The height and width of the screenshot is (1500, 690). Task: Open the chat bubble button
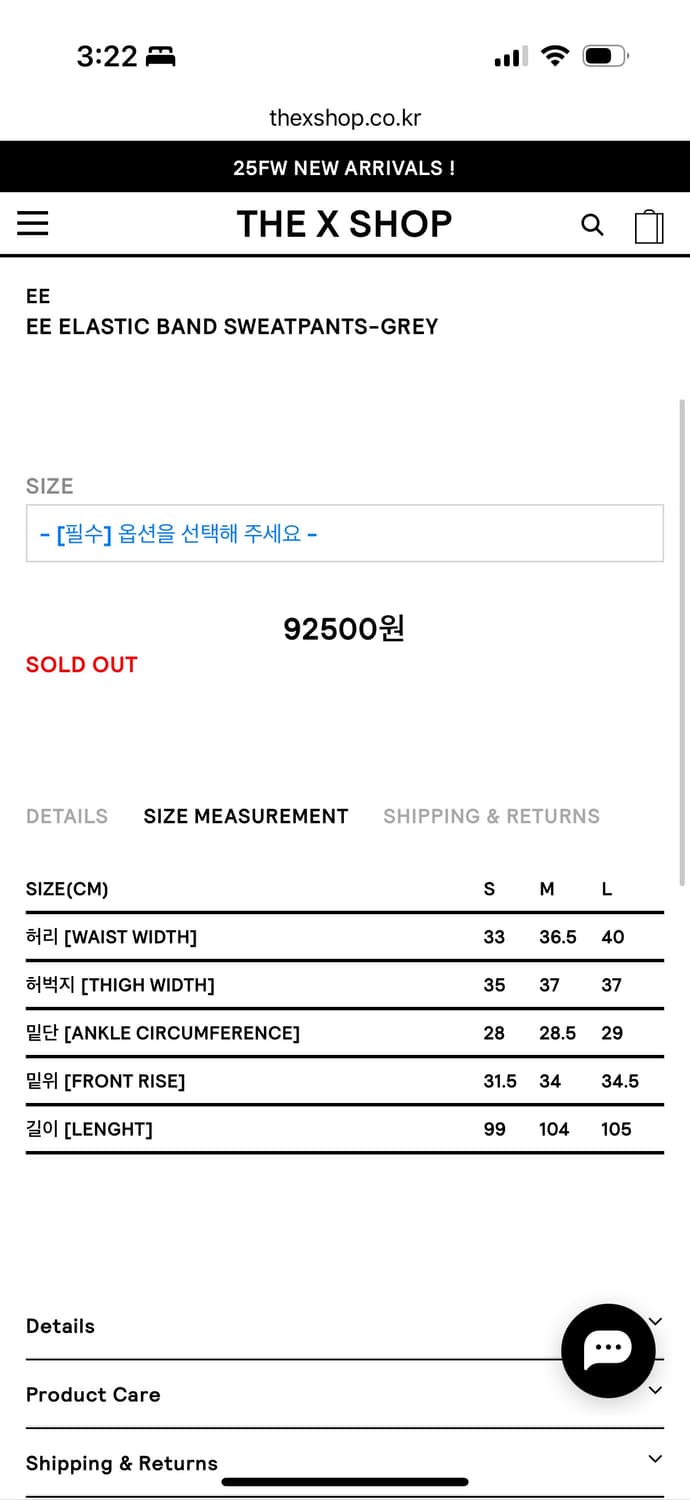(x=609, y=1350)
